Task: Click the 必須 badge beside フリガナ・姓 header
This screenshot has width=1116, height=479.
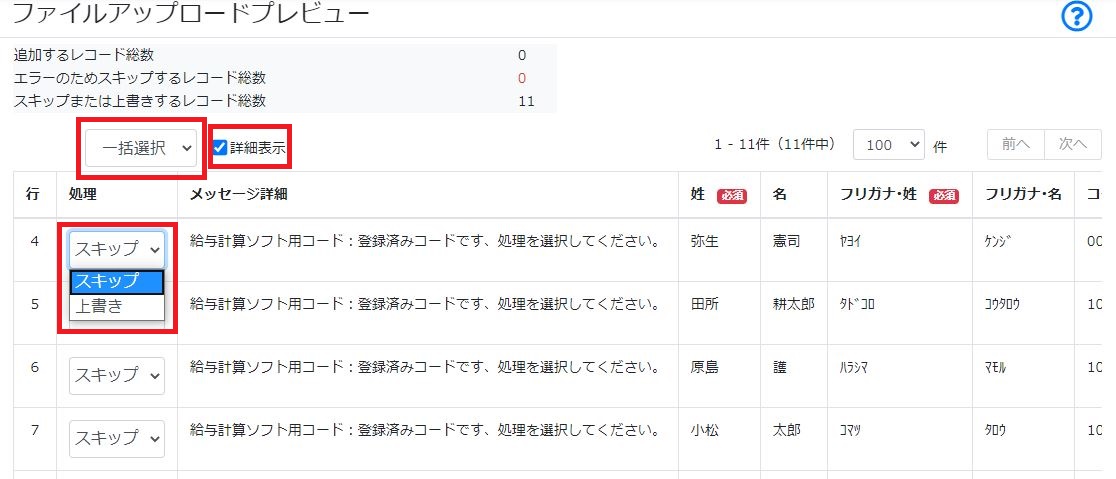Action: pyautogui.click(x=943, y=196)
